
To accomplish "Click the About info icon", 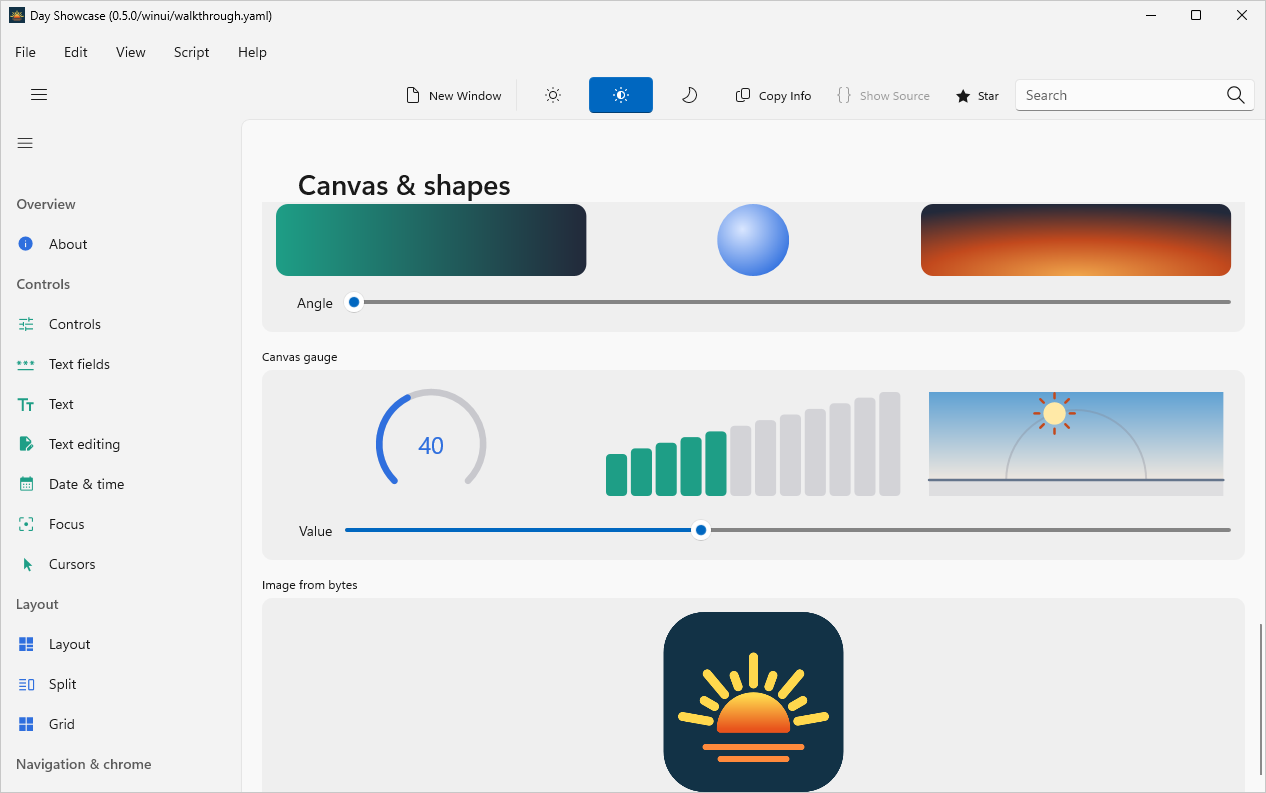I will click(x=26, y=244).
